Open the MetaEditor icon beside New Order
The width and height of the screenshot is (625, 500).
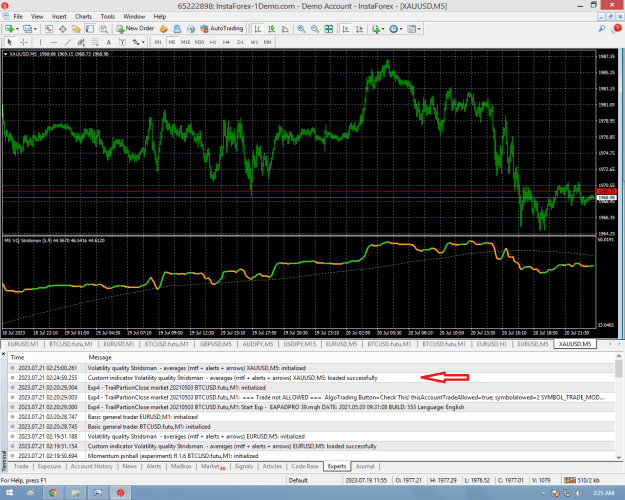(x=163, y=29)
